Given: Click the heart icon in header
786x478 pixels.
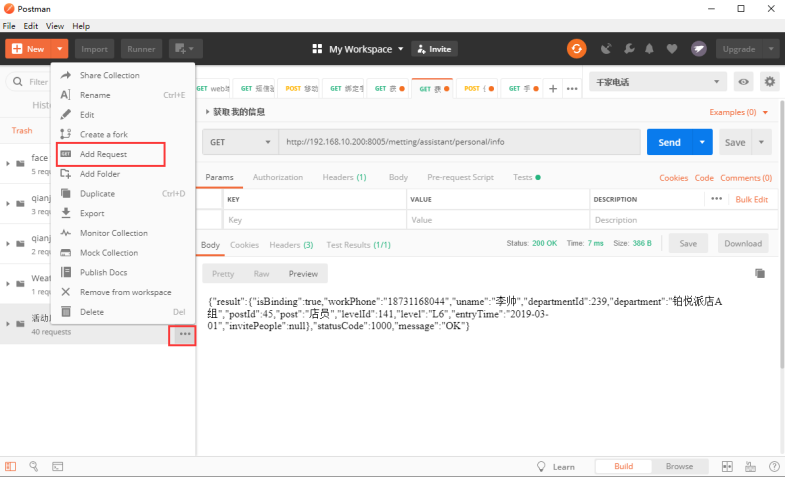Looking at the screenshot, I should [x=672, y=49].
